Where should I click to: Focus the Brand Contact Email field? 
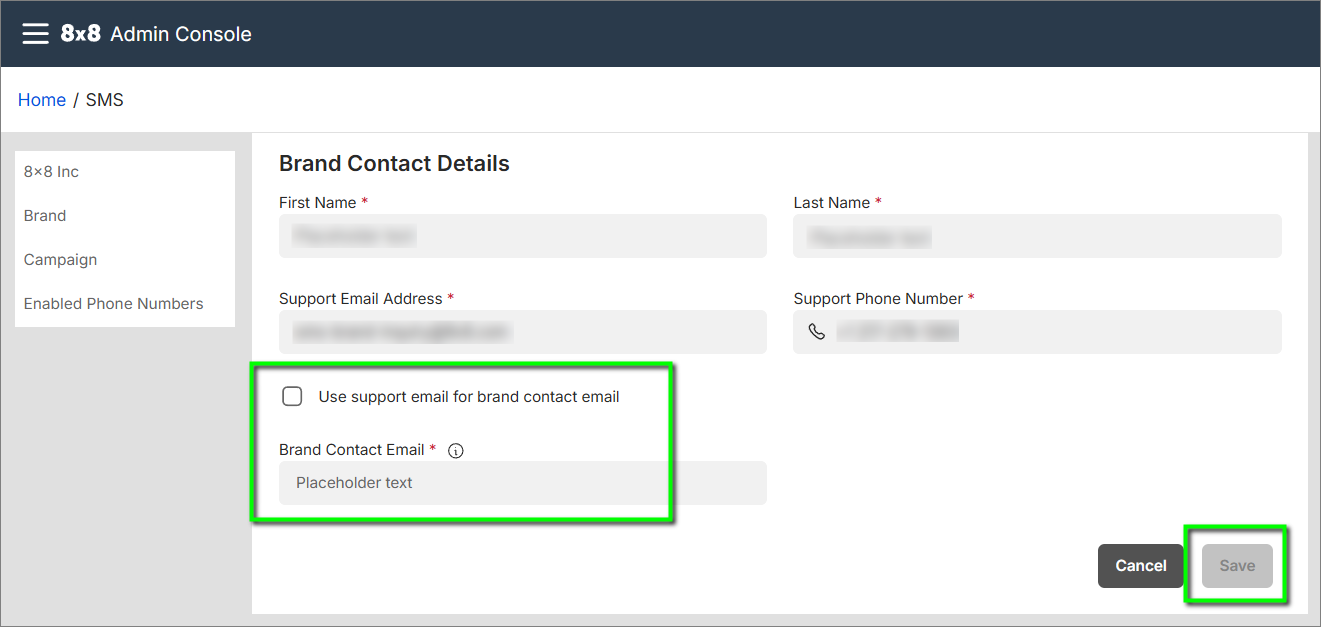(x=522, y=483)
